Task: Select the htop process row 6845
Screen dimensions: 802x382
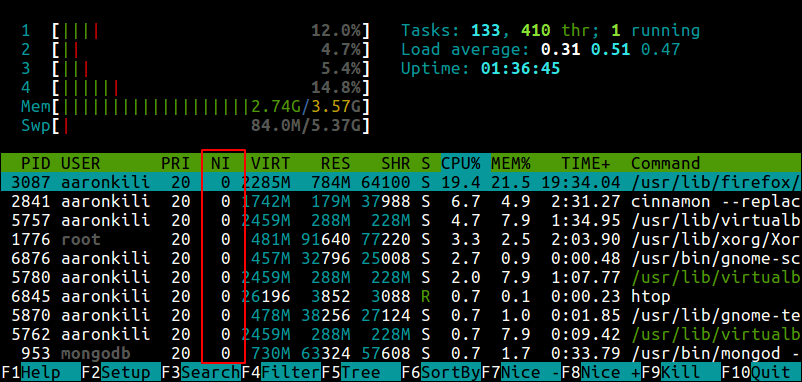Action: [x=401, y=297]
